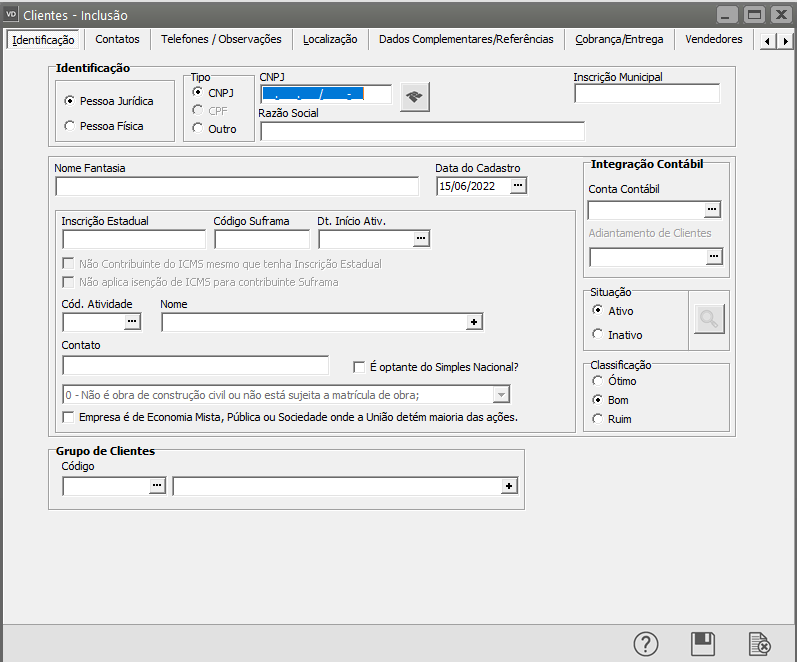The height and width of the screenshot is (662, 797).
Task: Click the magnifier icon beside Situação
Action: pyautogui.click(x=709, y=320)
